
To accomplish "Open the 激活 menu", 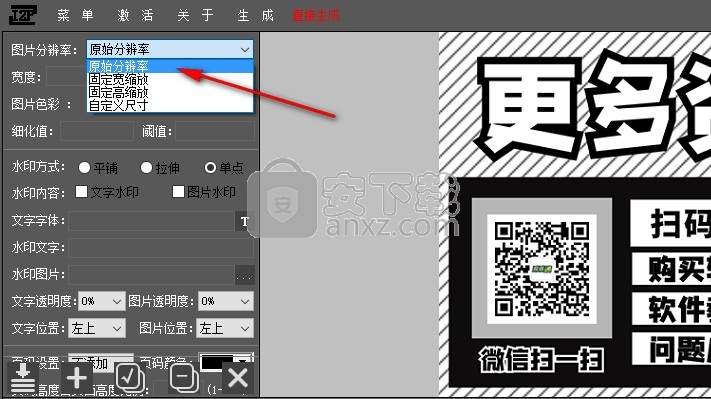I will [x=136, y=15].
